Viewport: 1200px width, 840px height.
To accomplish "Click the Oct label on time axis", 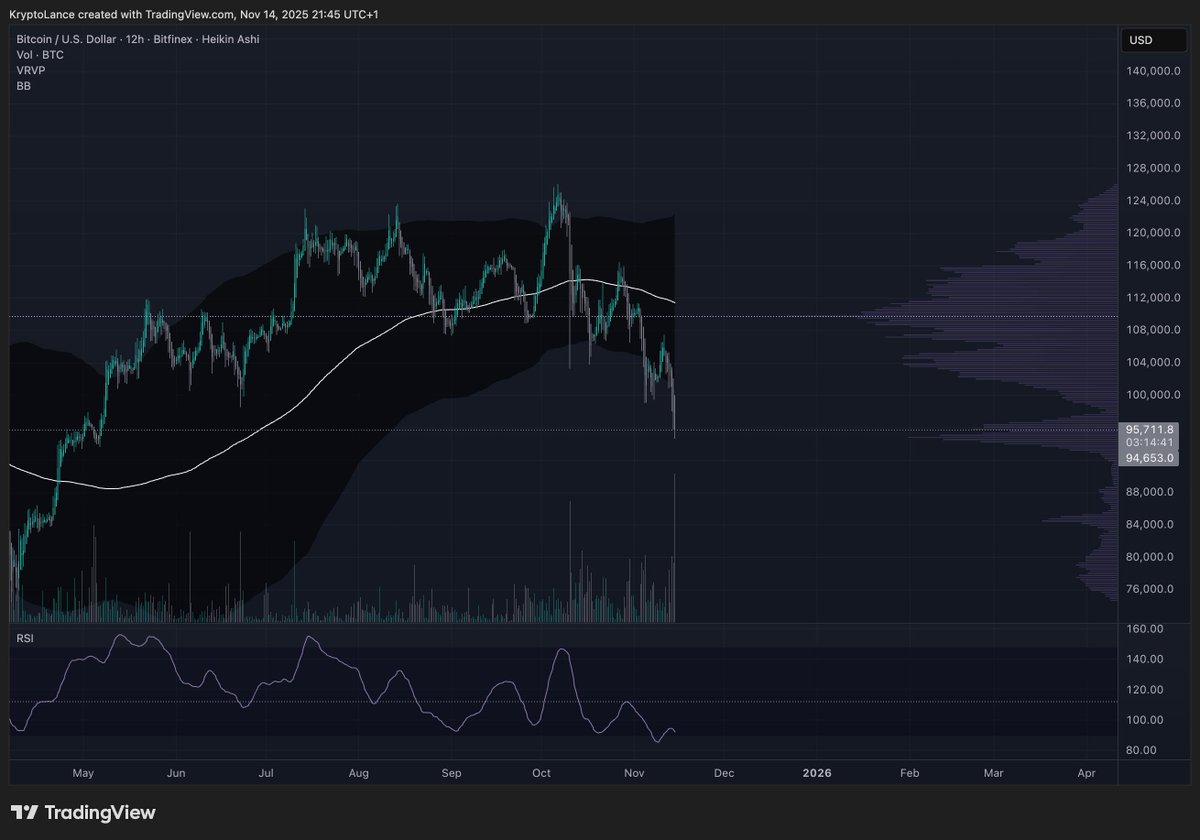I will click(x=542, y=773).
